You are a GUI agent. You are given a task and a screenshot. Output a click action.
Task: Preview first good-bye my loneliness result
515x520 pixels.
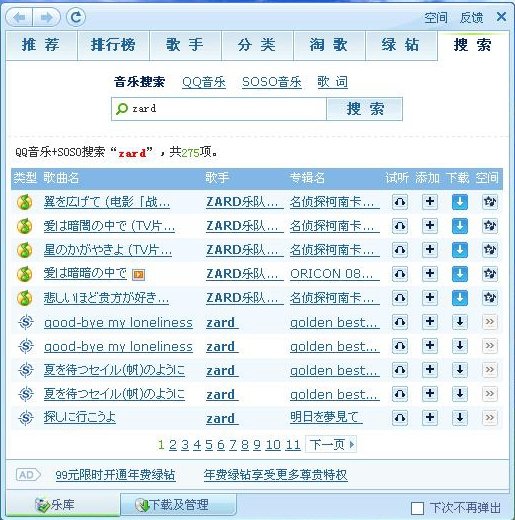click(400, 322)
